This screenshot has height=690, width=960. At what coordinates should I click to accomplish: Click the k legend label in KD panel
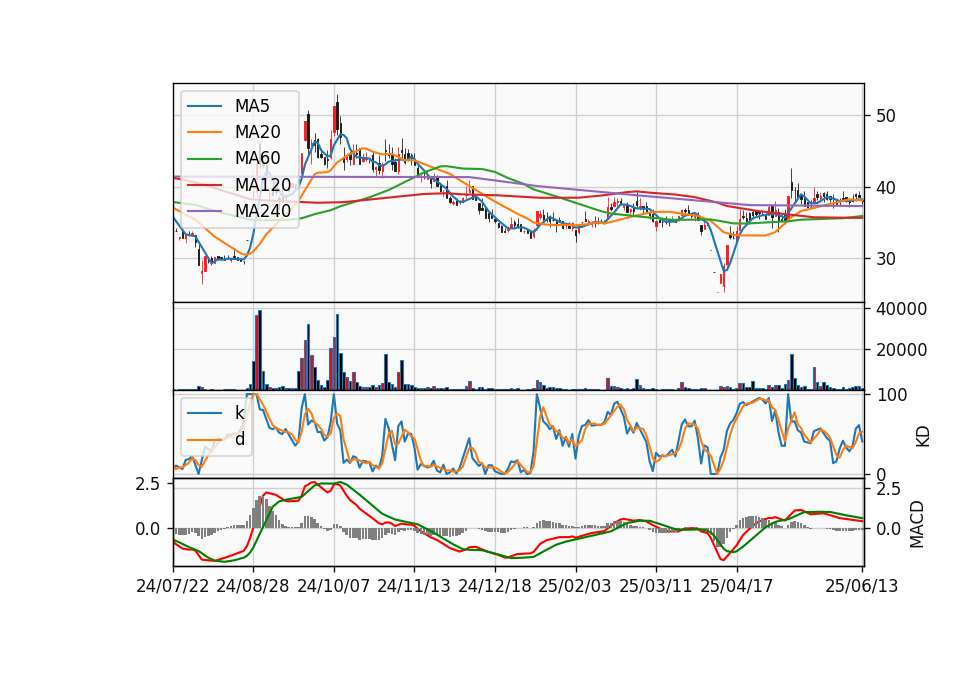pos(239,413)
